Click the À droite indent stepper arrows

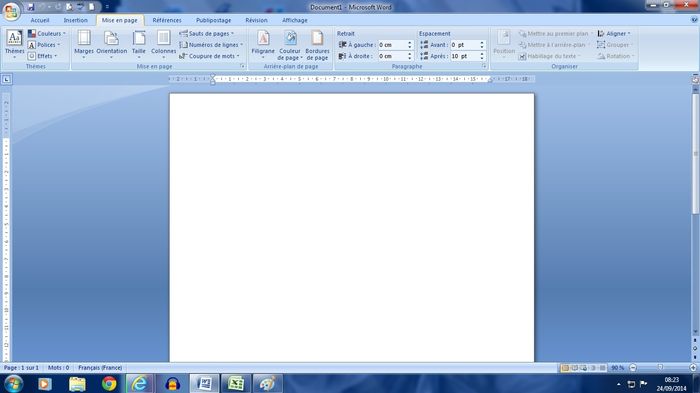[410, 56]
